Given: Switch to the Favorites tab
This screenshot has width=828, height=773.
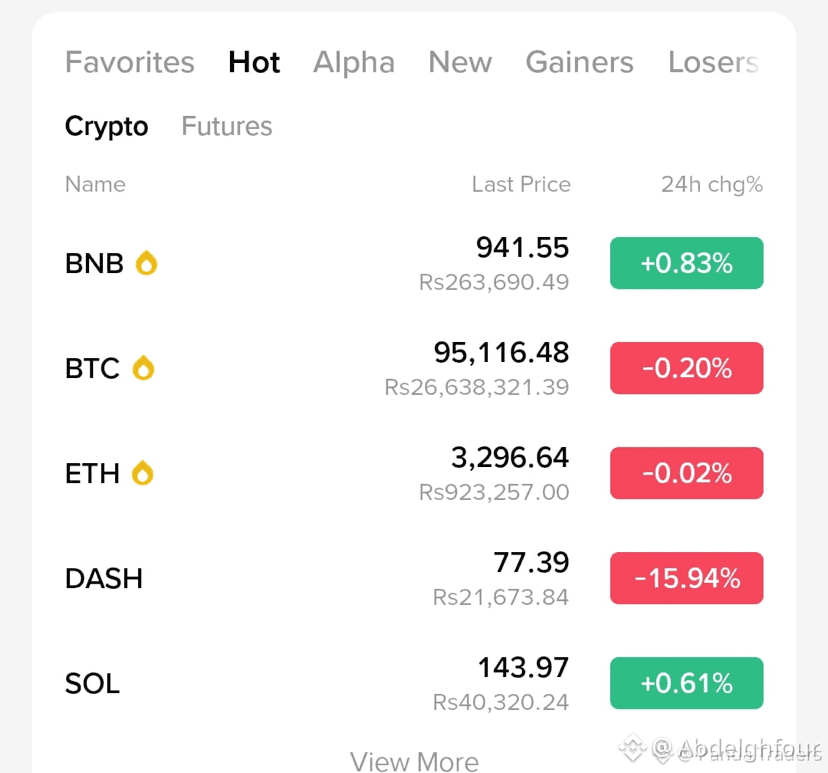Looking at the screenshot, I should click(130, 62).
